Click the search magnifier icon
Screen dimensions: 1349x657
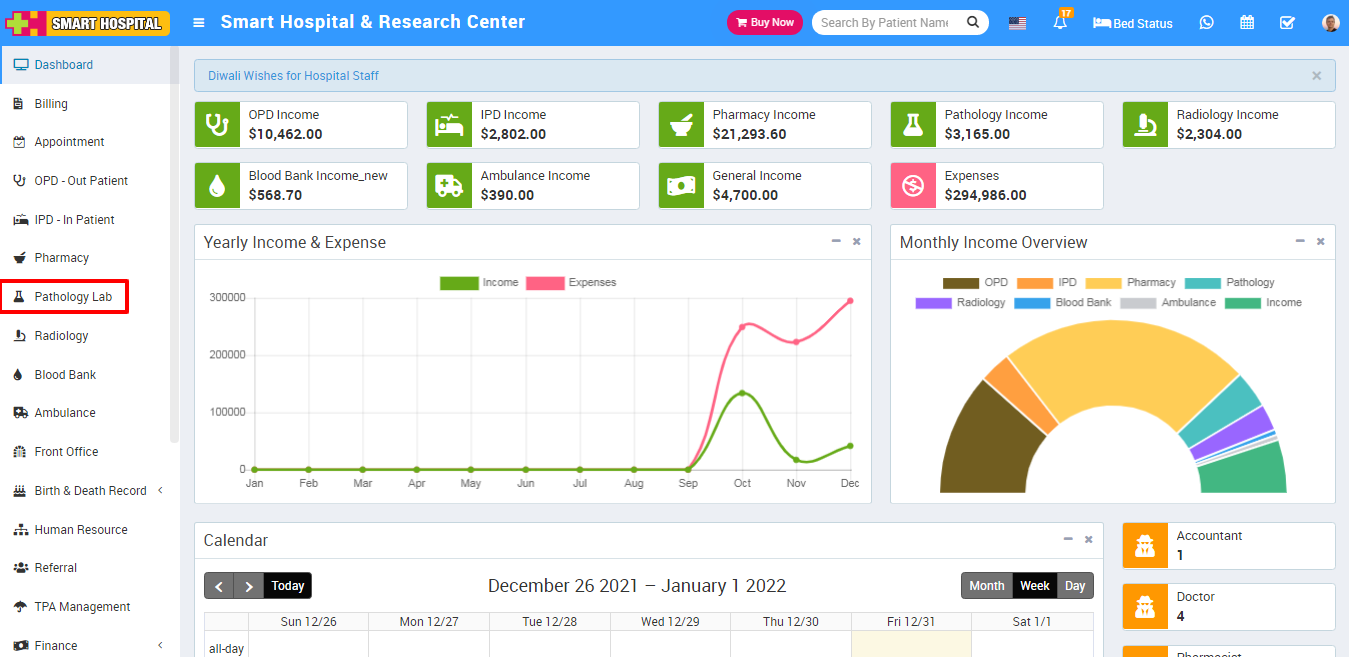pyautogui.click(x=973, y=23)
